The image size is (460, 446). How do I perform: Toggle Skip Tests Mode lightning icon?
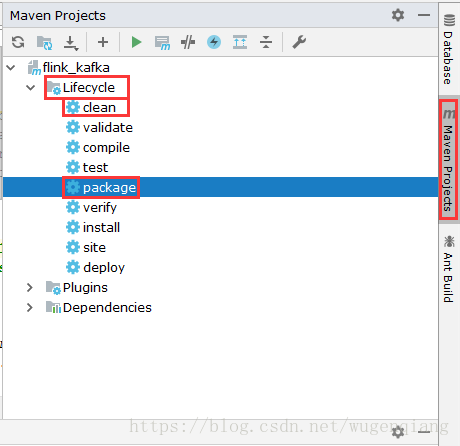click(214, 42)
